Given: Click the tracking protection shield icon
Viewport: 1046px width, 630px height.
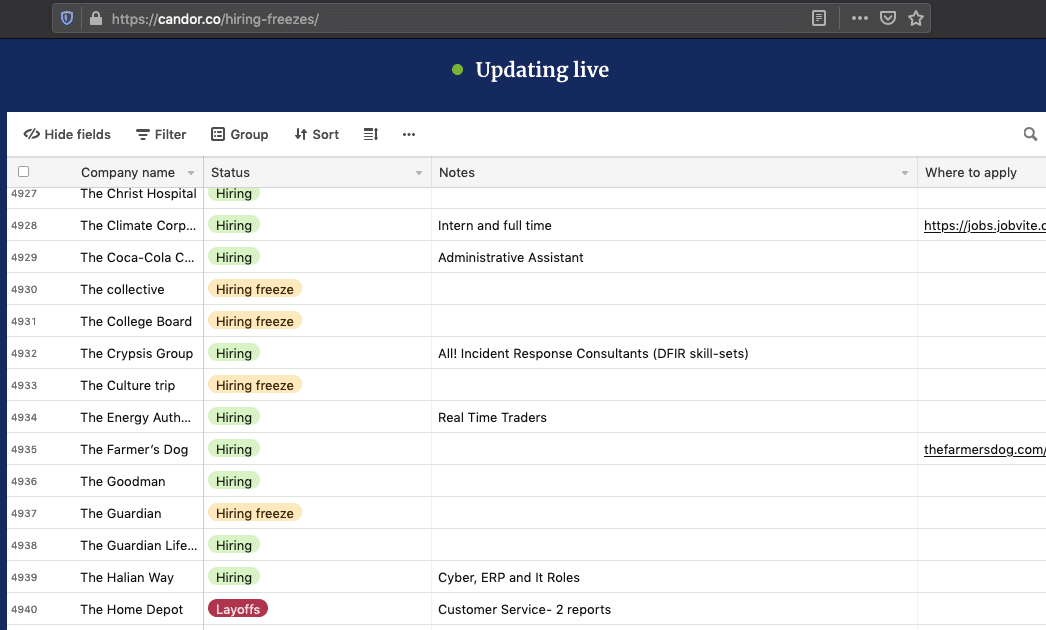Looking at the screenshot, I should tap(67, 19).
